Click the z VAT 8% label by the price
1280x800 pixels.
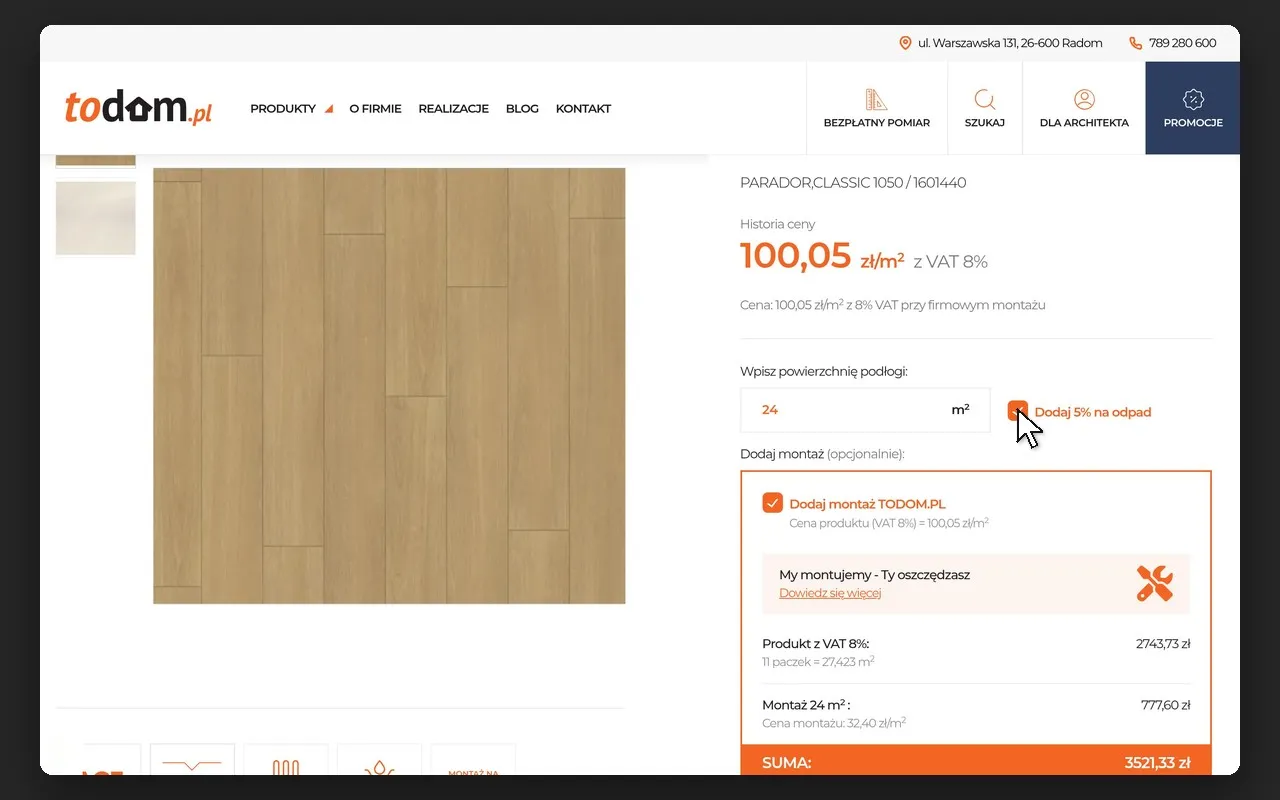(x=950, y=262)
